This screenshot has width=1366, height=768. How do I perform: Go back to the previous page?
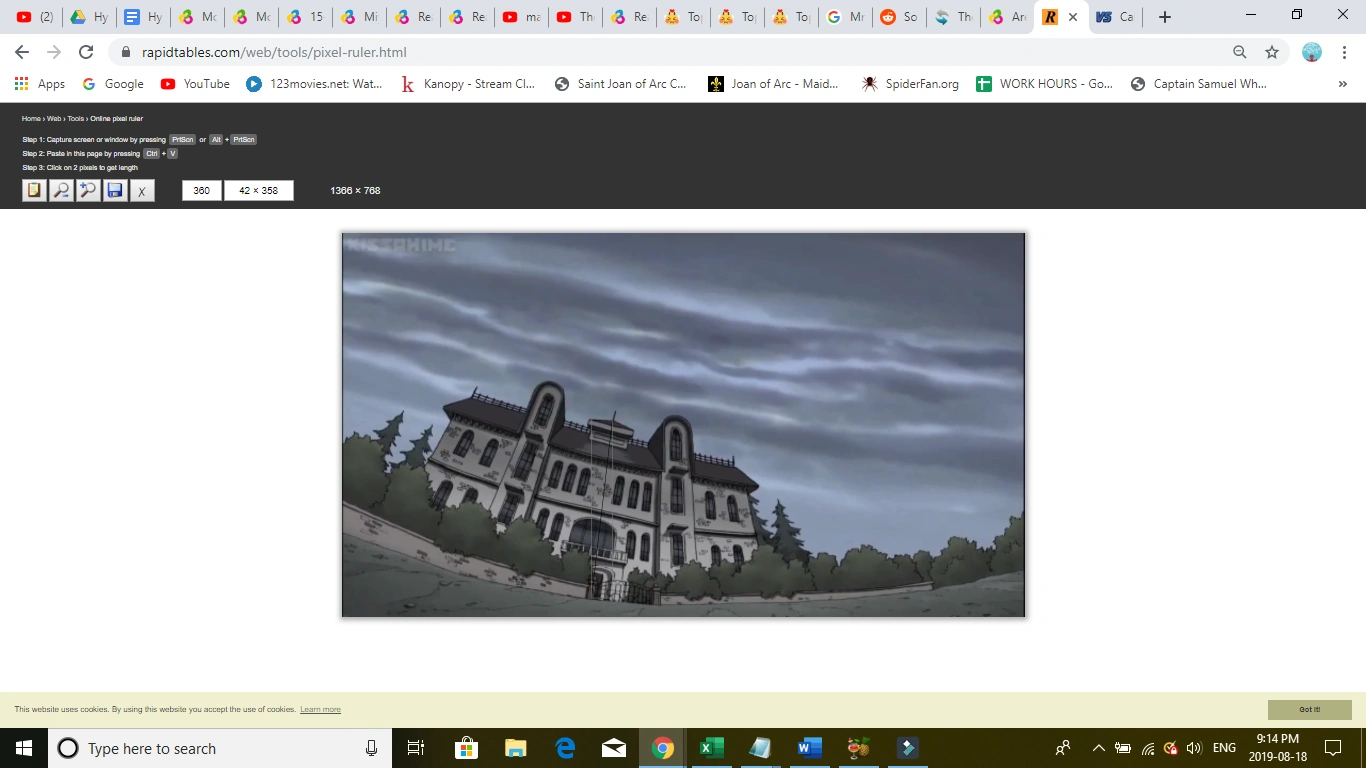[22, 52]
